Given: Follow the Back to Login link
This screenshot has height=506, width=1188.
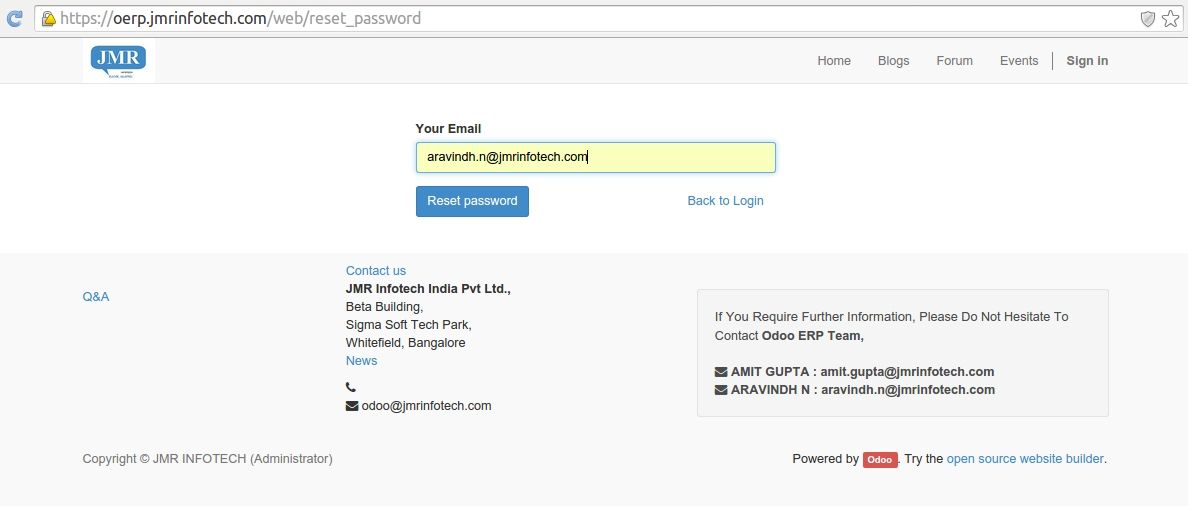Looking at the screenshot, I should click(725, 201).
